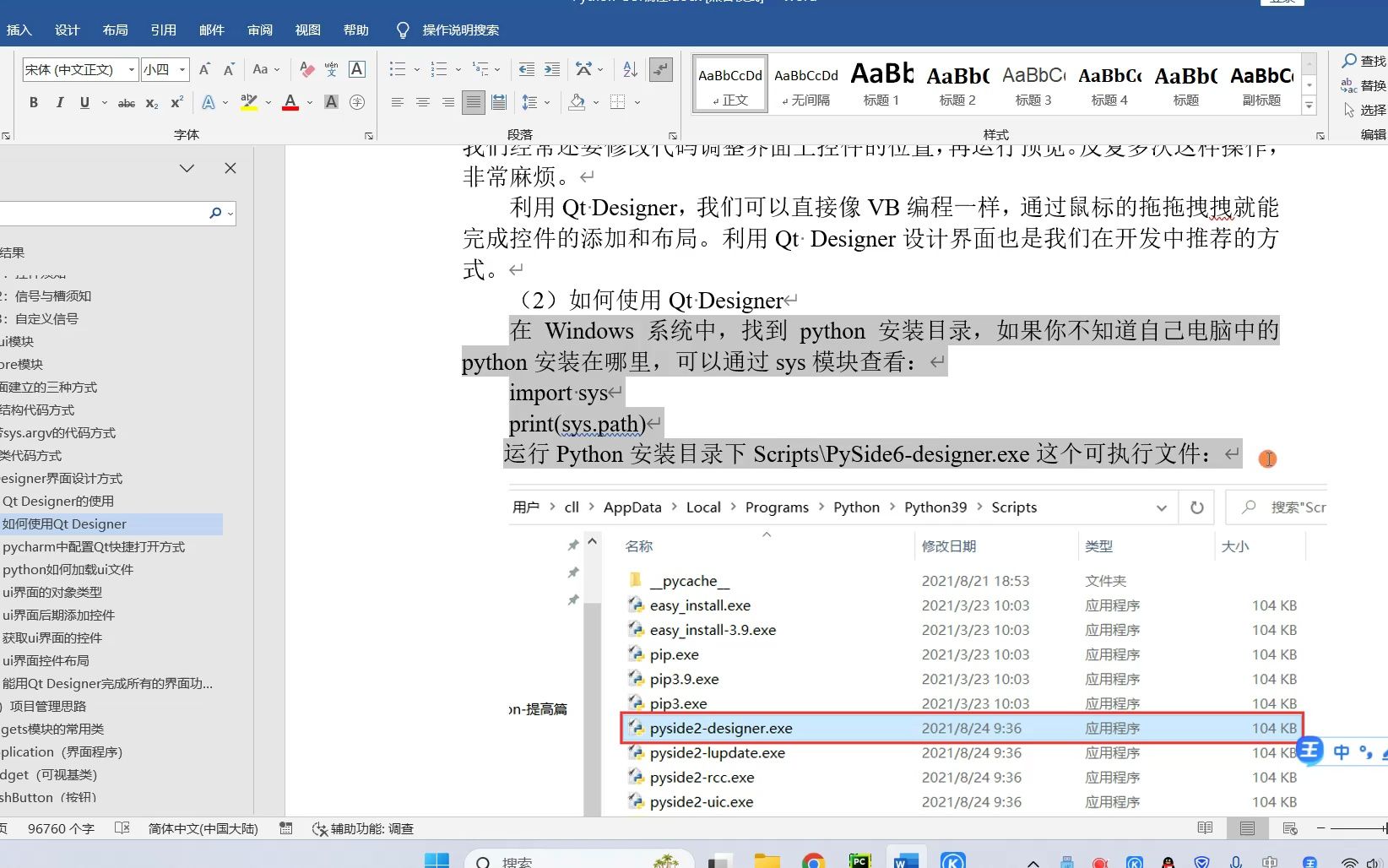Shrink font size button
1388x868 pixels.
tap(229, 69)
